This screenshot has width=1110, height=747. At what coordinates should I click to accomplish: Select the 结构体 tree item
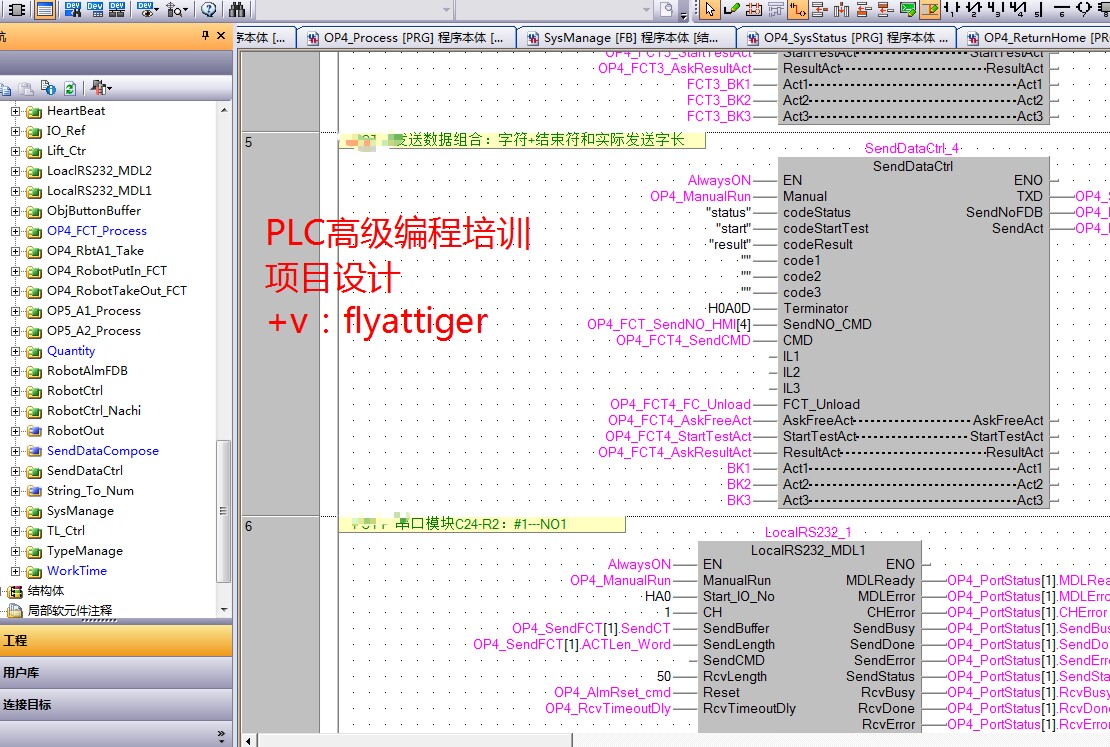tap(45, 591)
